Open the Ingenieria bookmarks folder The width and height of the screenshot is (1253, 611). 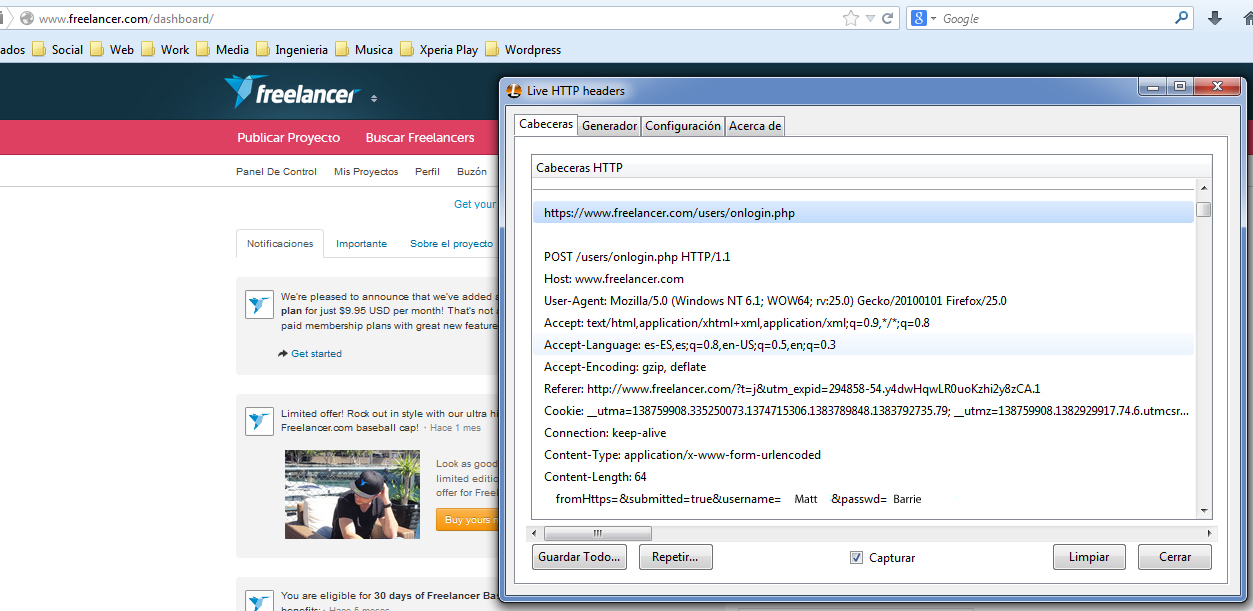tap(292, 49)
